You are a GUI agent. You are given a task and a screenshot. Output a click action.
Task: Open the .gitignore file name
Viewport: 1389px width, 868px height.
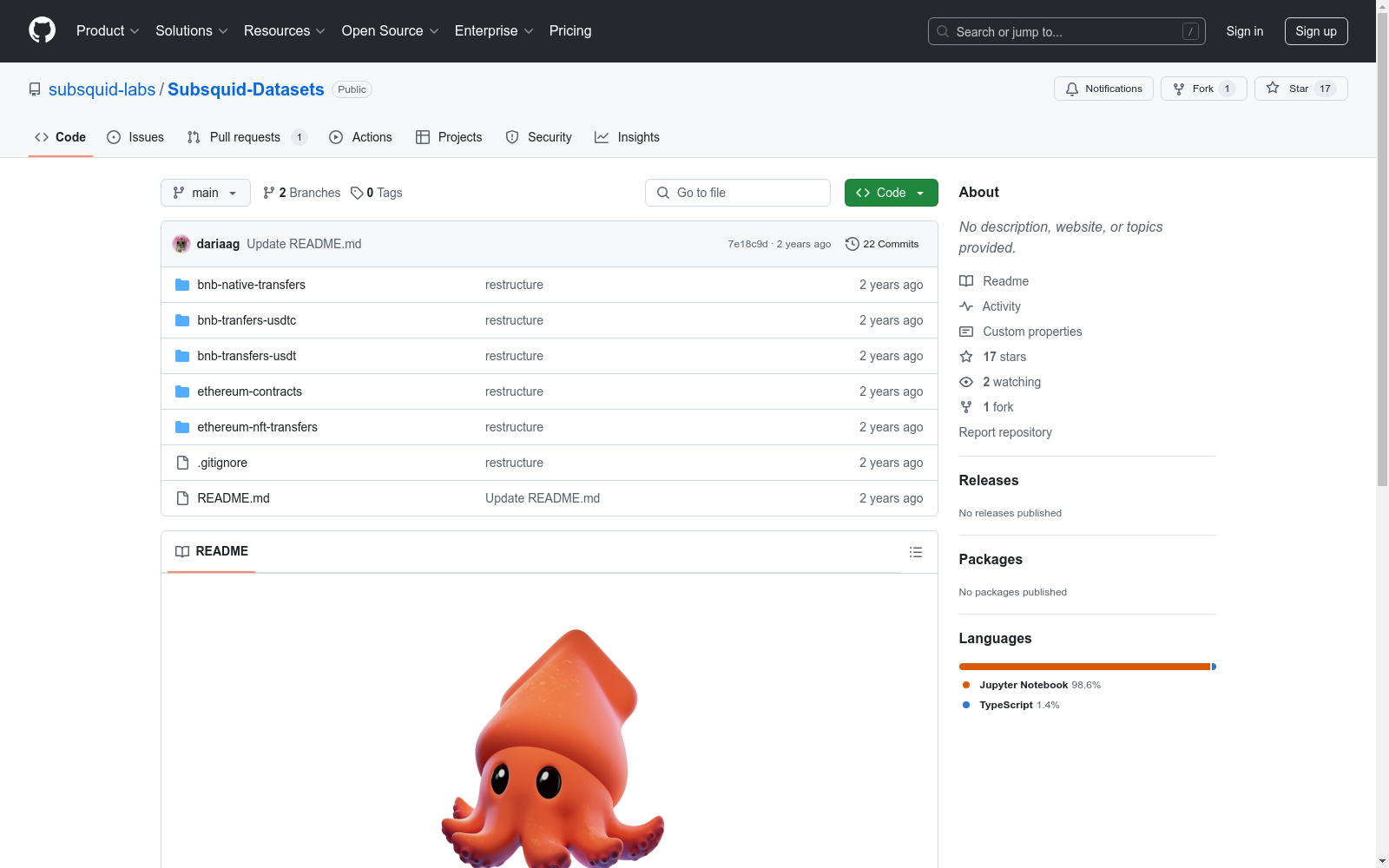[222, 463]
